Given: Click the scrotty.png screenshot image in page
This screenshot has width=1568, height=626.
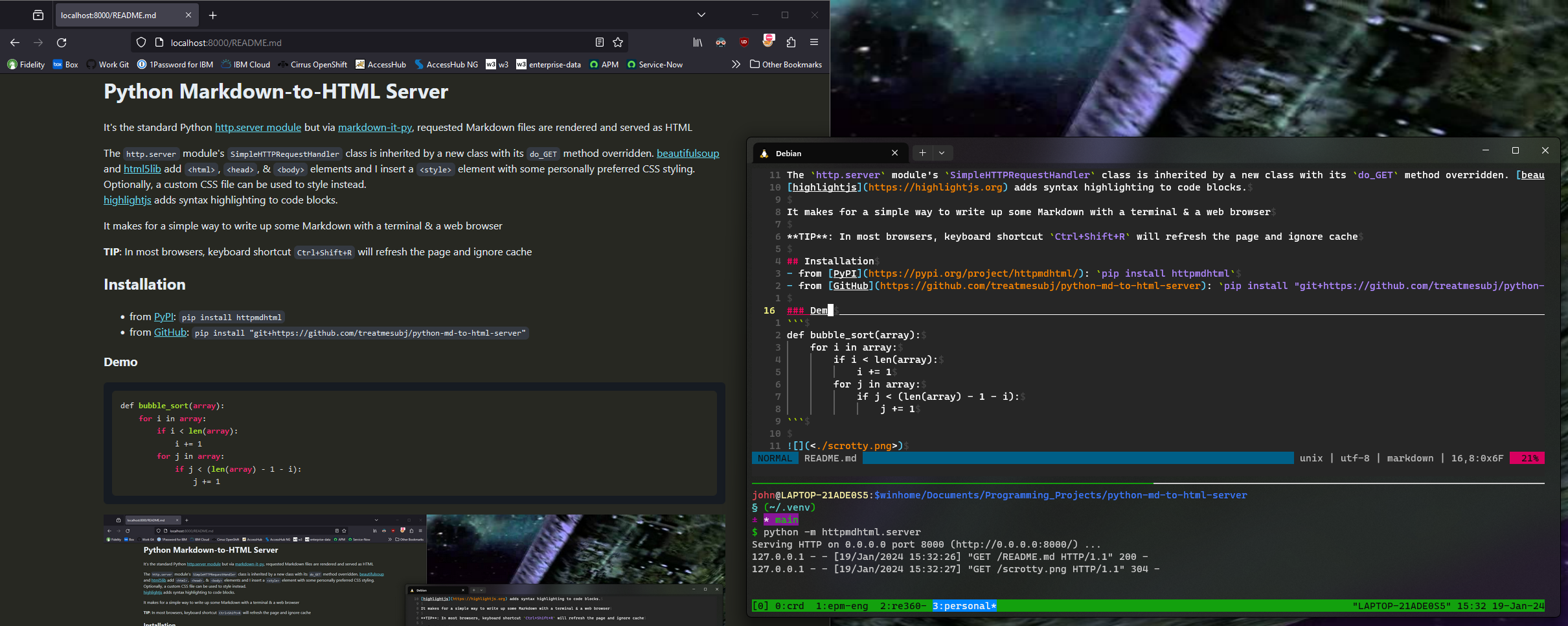Looking at the screenshot, I should (x=414, y=570).
